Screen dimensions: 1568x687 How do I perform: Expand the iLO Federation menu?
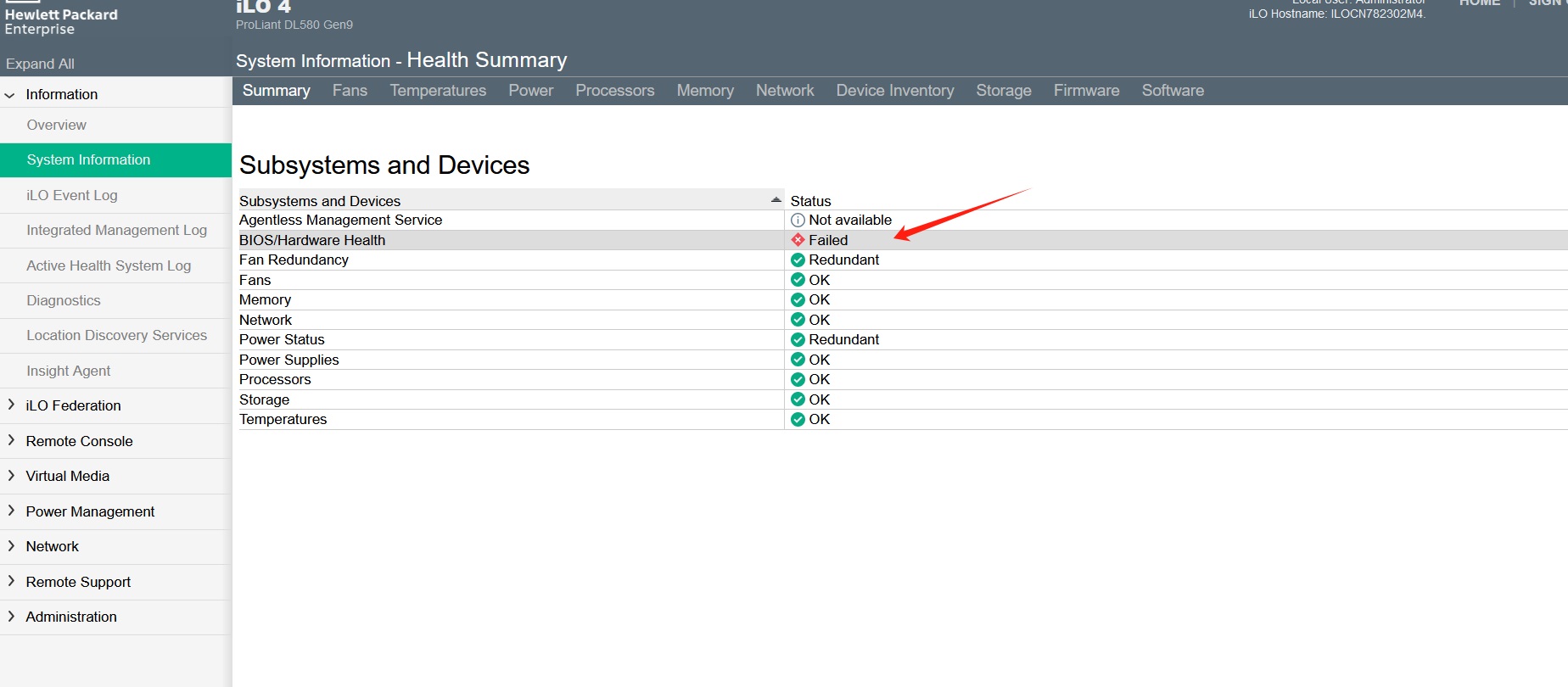pyautogui.click(x=11, y=405)
